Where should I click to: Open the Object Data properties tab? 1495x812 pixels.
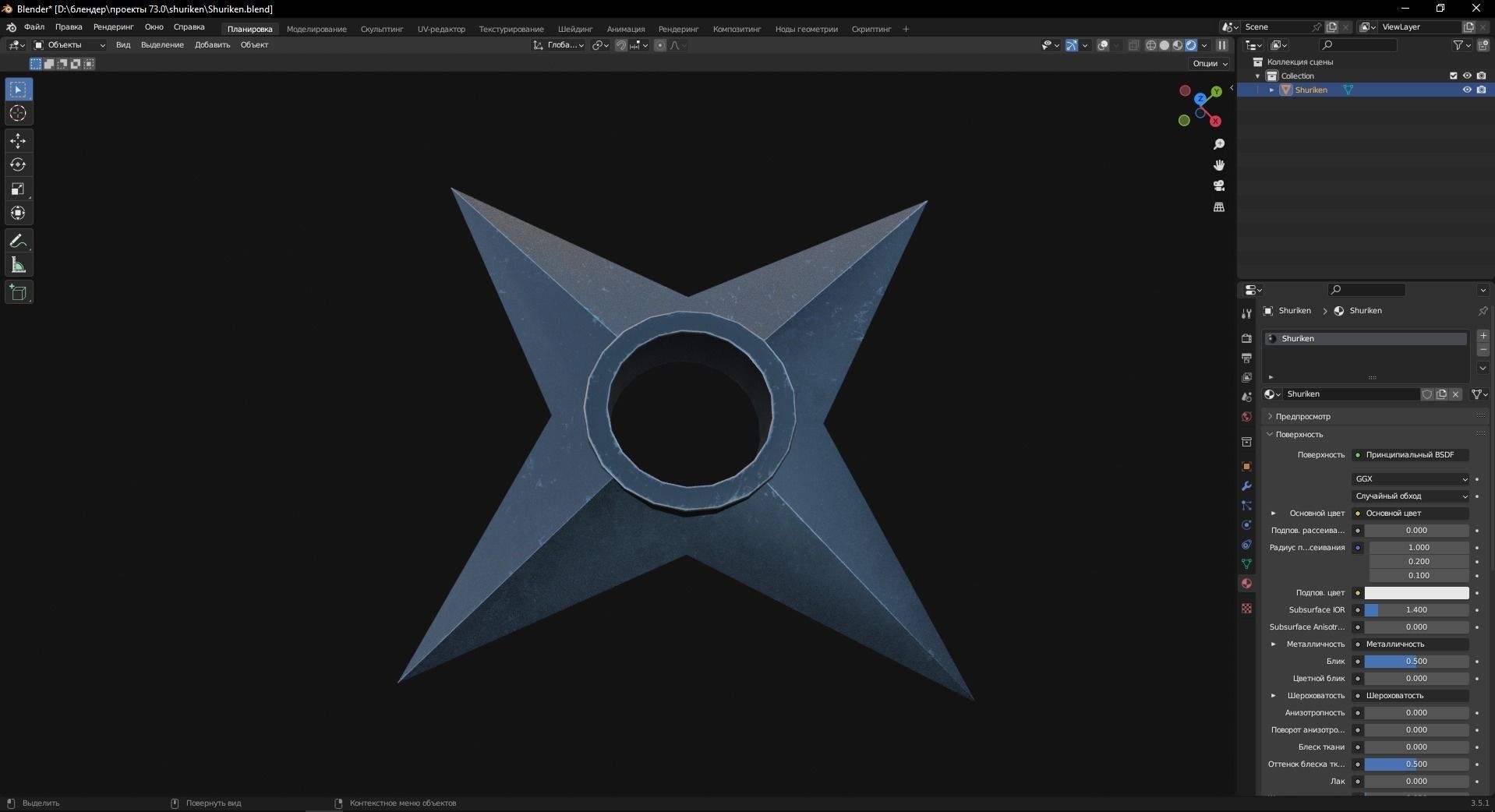[x=1246, y=564]
